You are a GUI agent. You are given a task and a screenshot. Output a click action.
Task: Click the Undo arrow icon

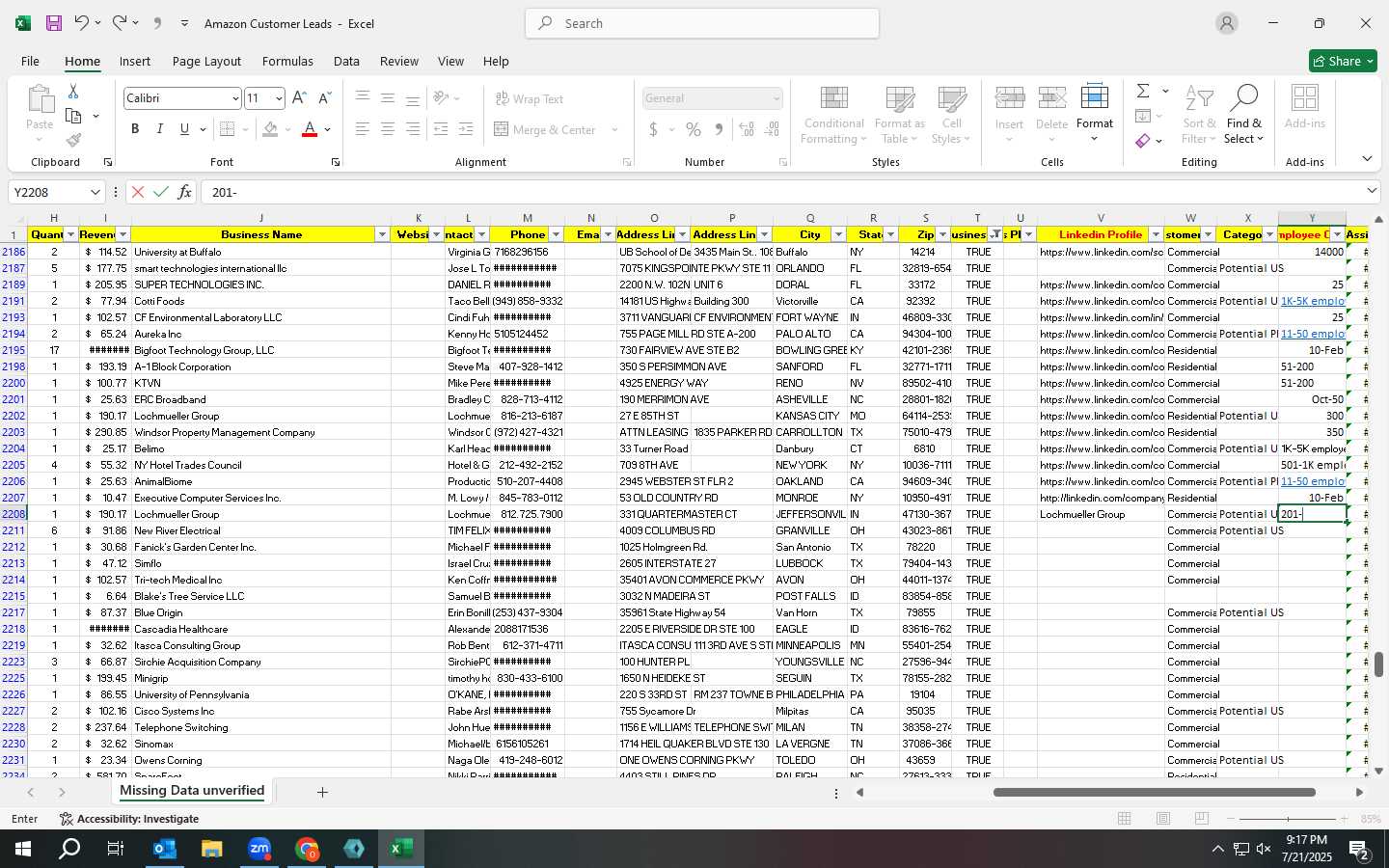coord(82,23)
